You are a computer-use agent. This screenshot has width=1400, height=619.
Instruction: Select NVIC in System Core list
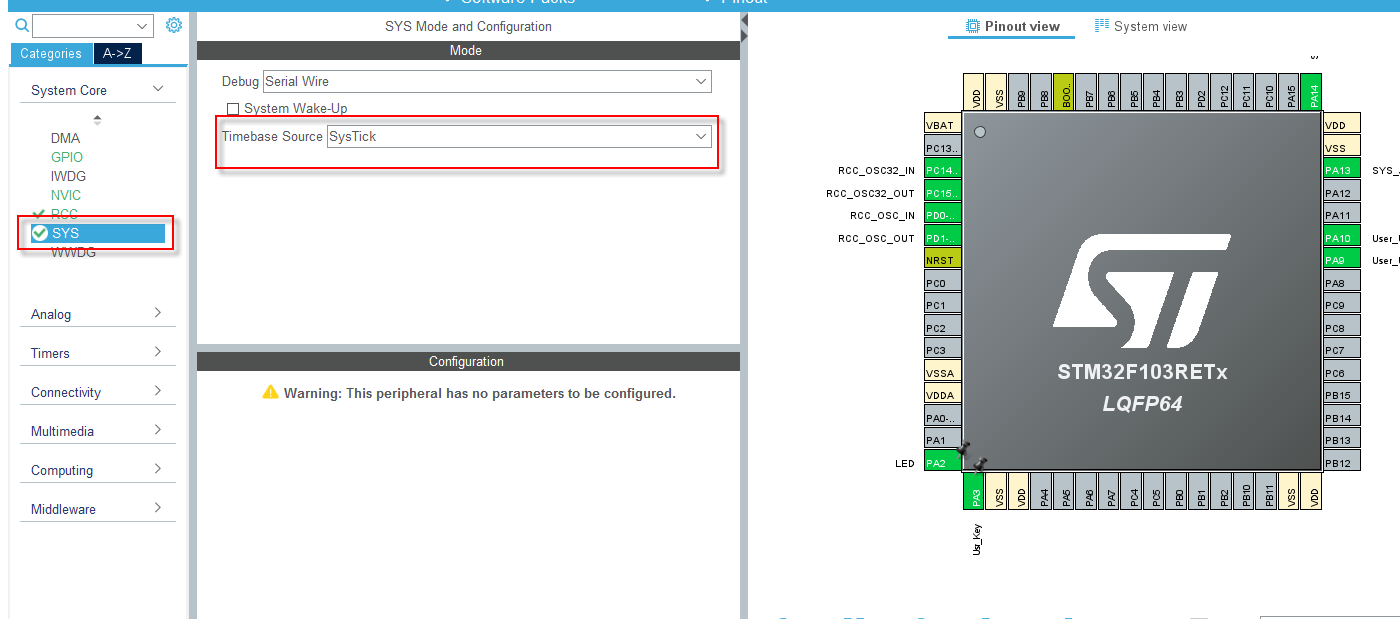(x=66, y=195)
